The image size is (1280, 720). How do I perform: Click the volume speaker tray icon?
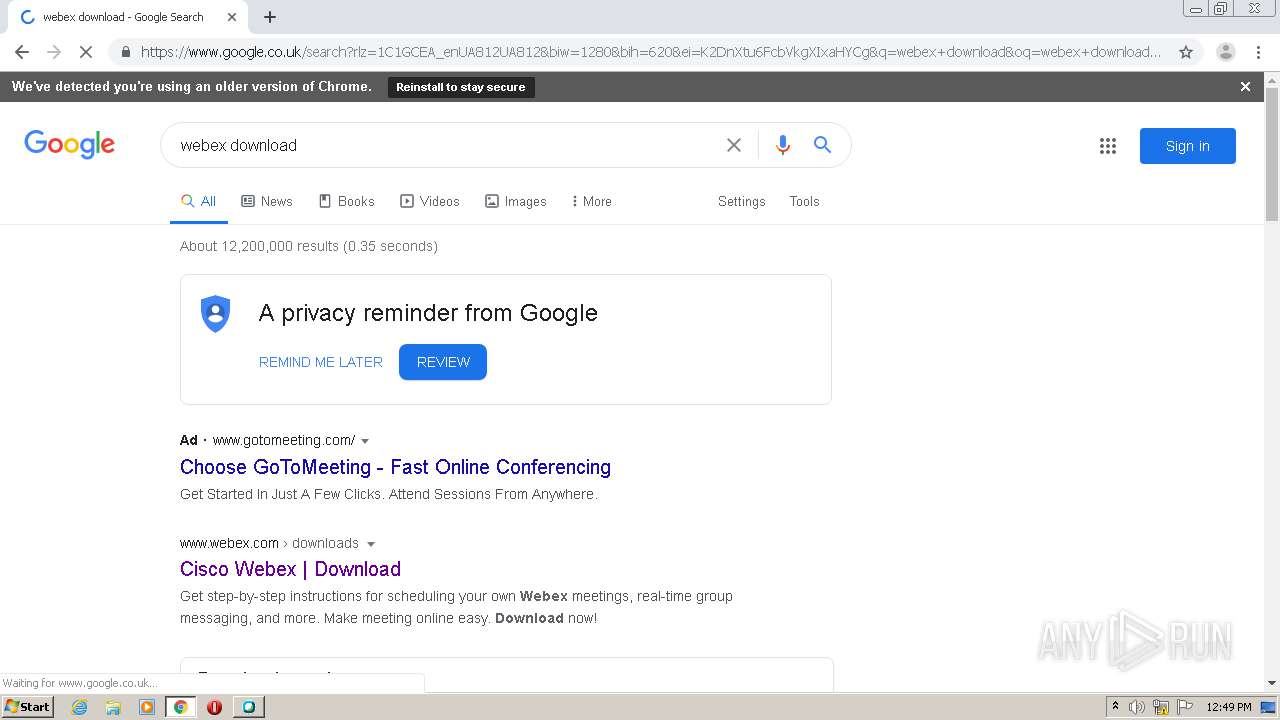(1137, 707)
